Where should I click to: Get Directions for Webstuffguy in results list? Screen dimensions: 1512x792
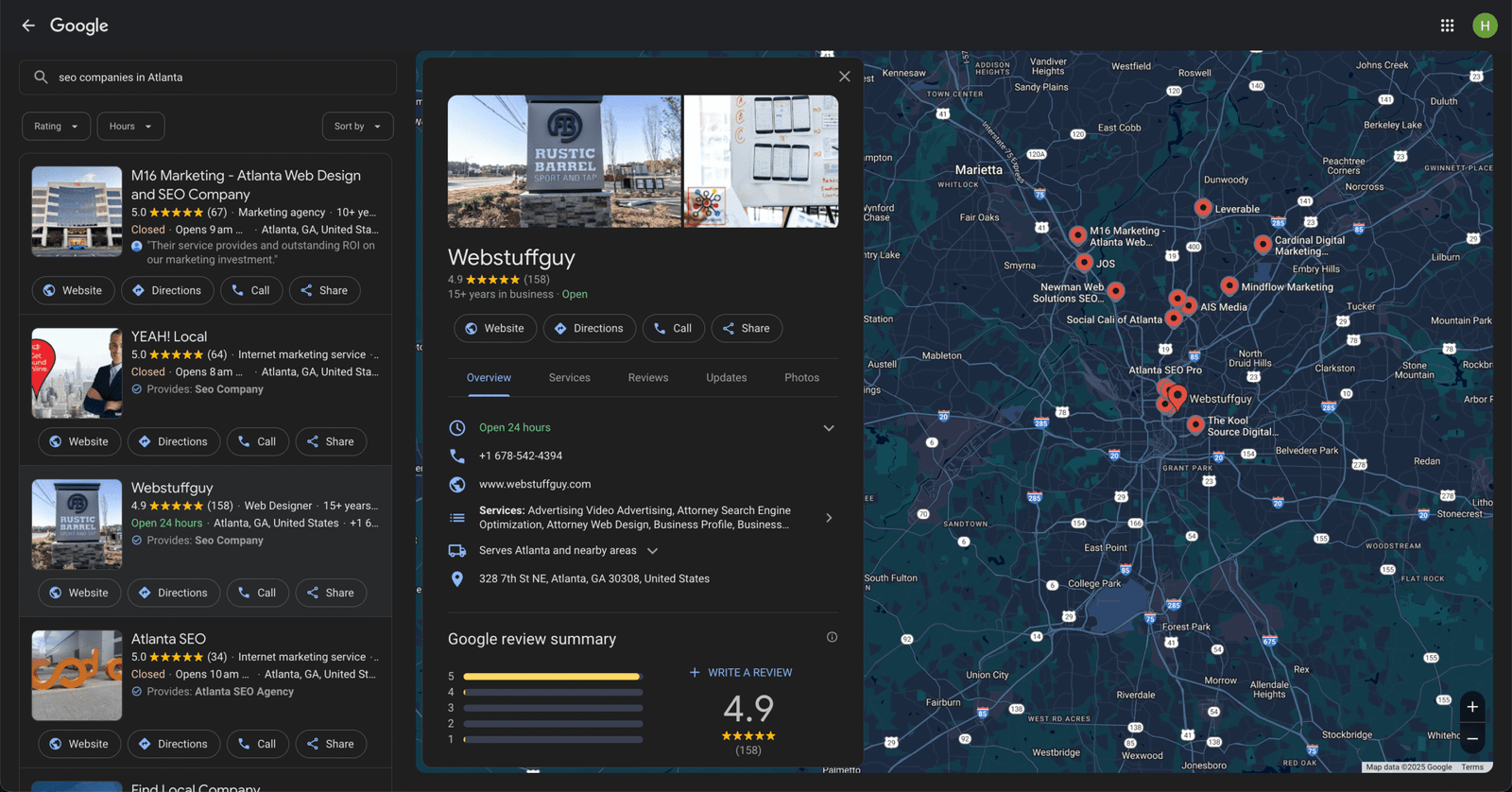click(x=174, y=594)
